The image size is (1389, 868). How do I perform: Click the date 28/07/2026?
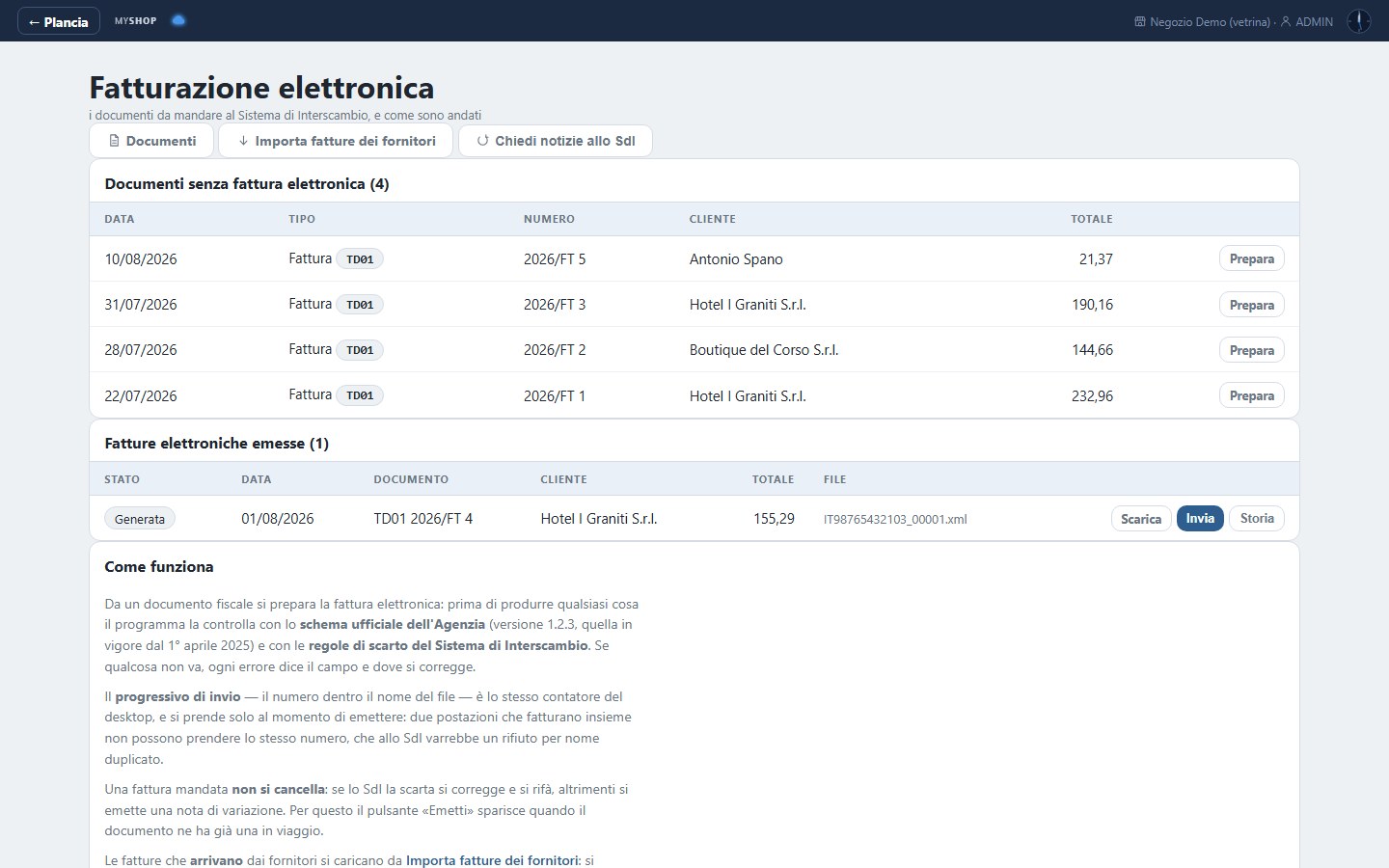141,350
